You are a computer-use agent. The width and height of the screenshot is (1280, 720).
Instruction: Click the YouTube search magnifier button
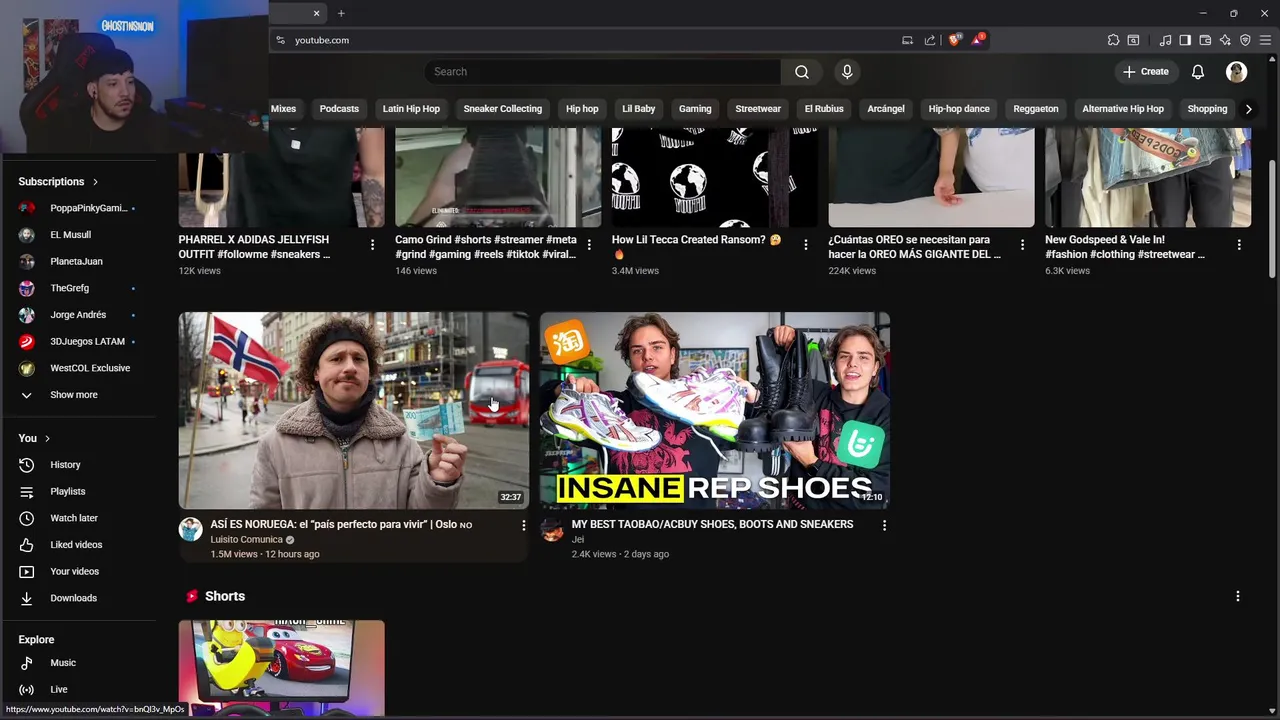[x=801, y=72]
